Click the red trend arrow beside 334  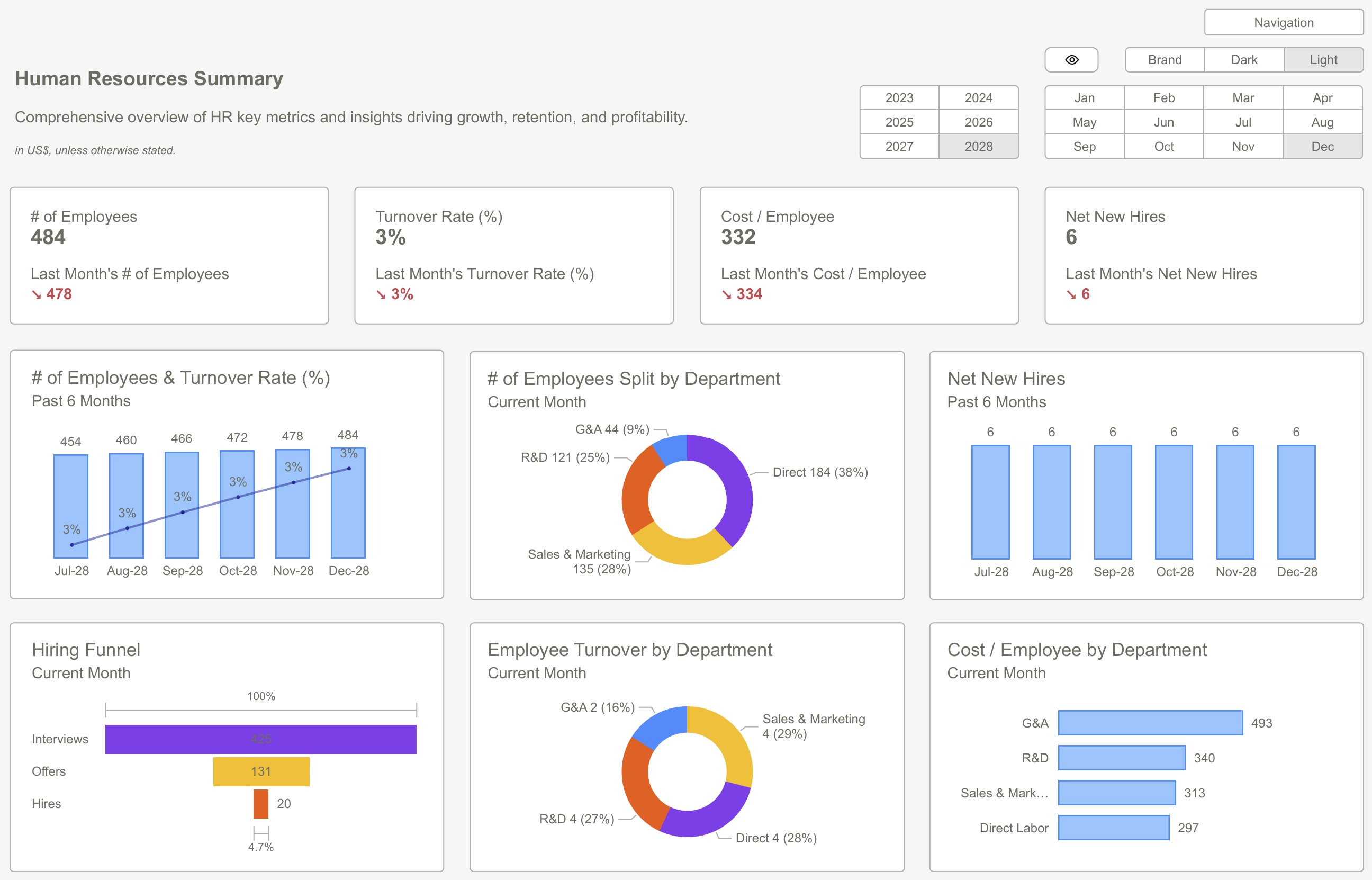click(x=727, y=295)
